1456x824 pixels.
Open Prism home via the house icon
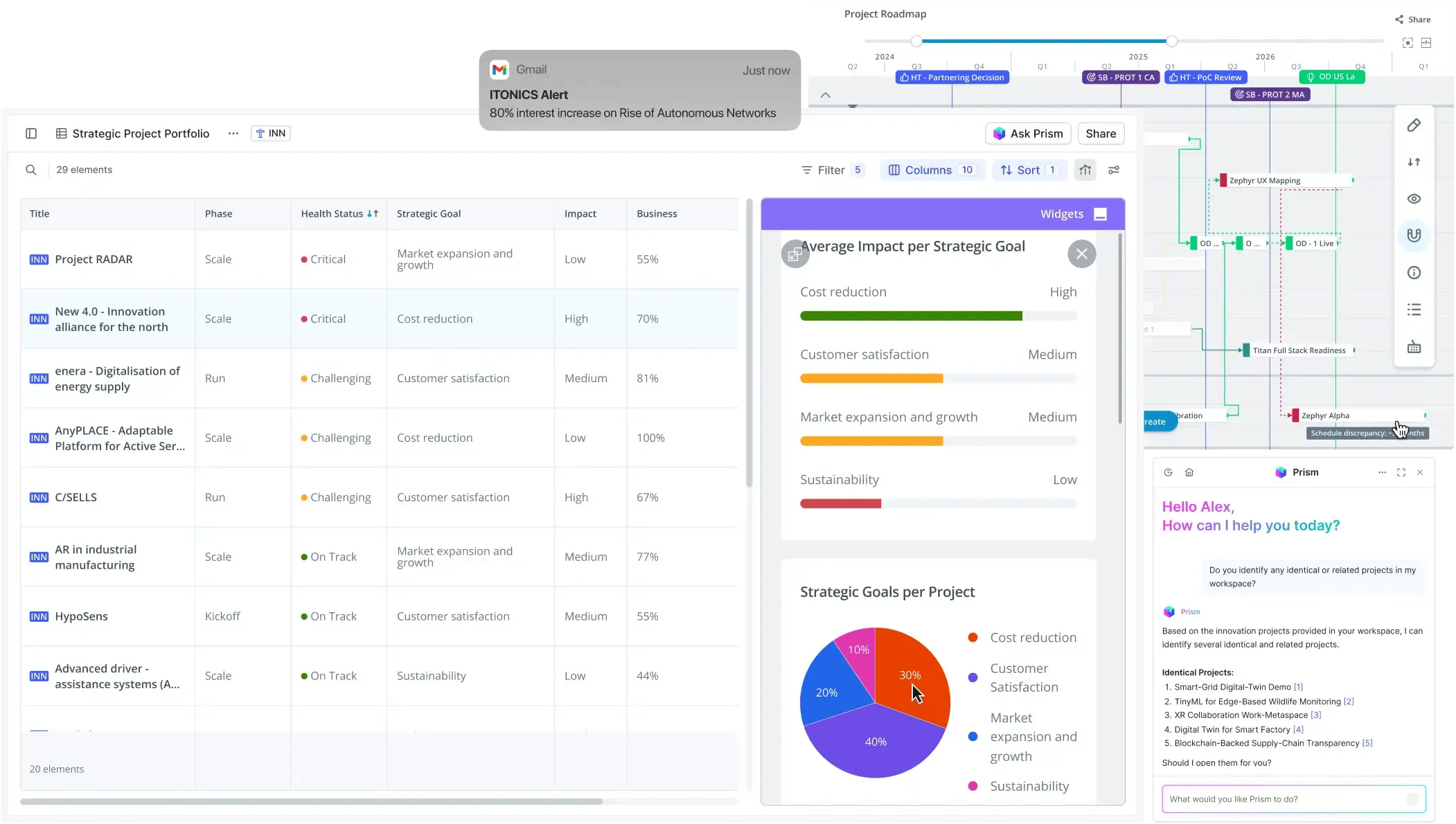[x=1191, y=472]
